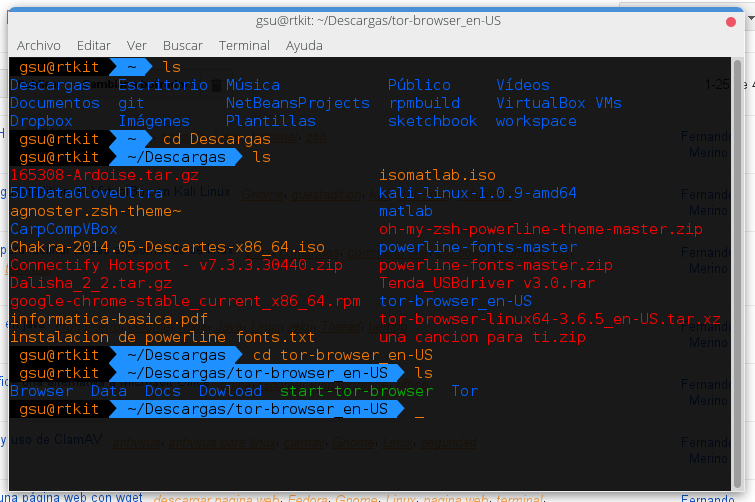Screen dimensions: 755x502
Task: Click tor-browser-linux64-3.6.5_en-US.tar.xz file name
Action: click(550, 319)
